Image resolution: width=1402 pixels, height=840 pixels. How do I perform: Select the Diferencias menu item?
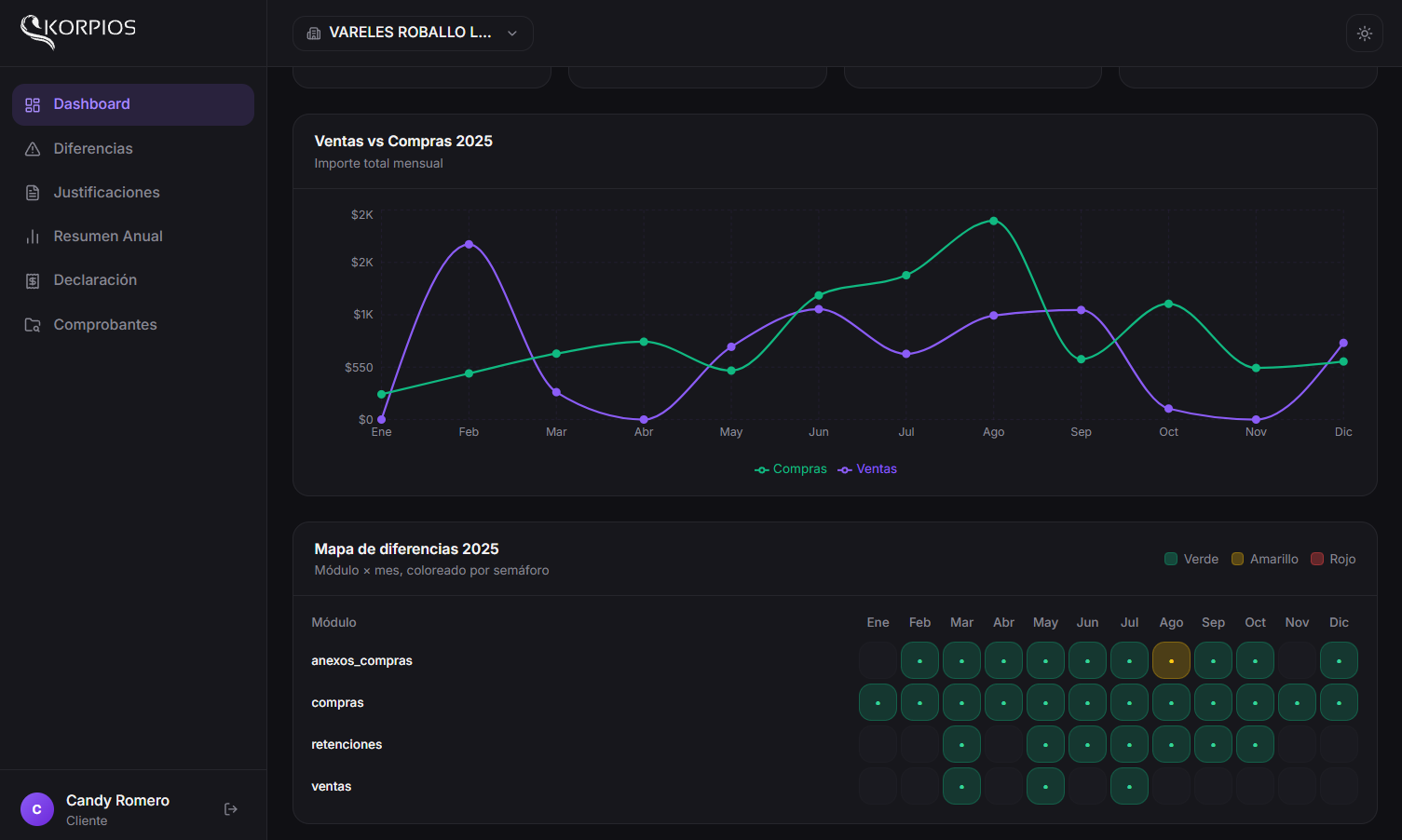(92, 148)
